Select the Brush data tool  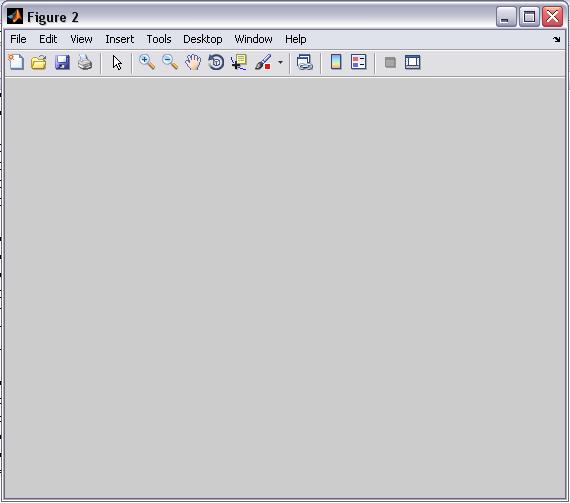(x=263, y=63)
